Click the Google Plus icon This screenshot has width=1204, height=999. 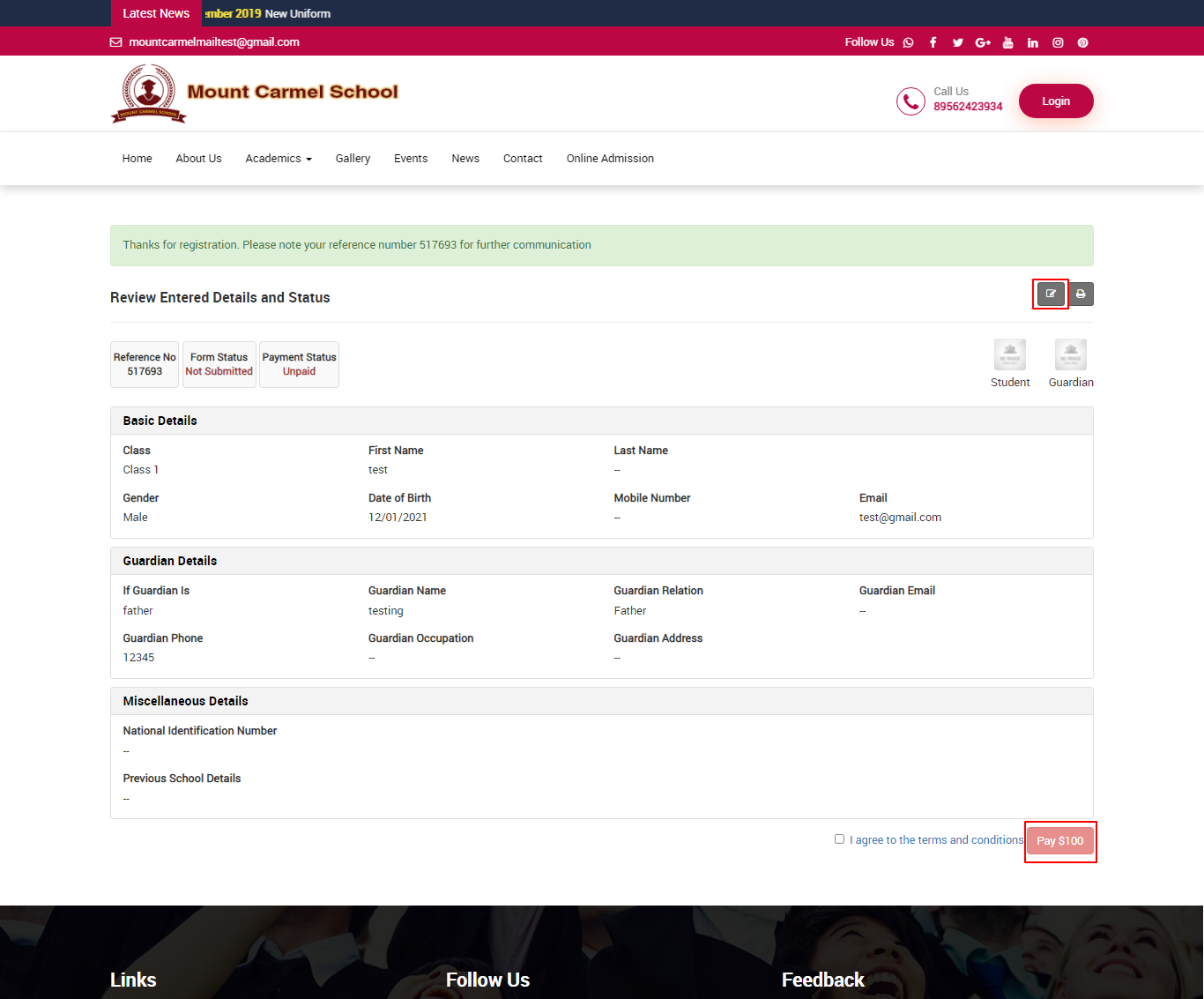[x=983, y=42]
